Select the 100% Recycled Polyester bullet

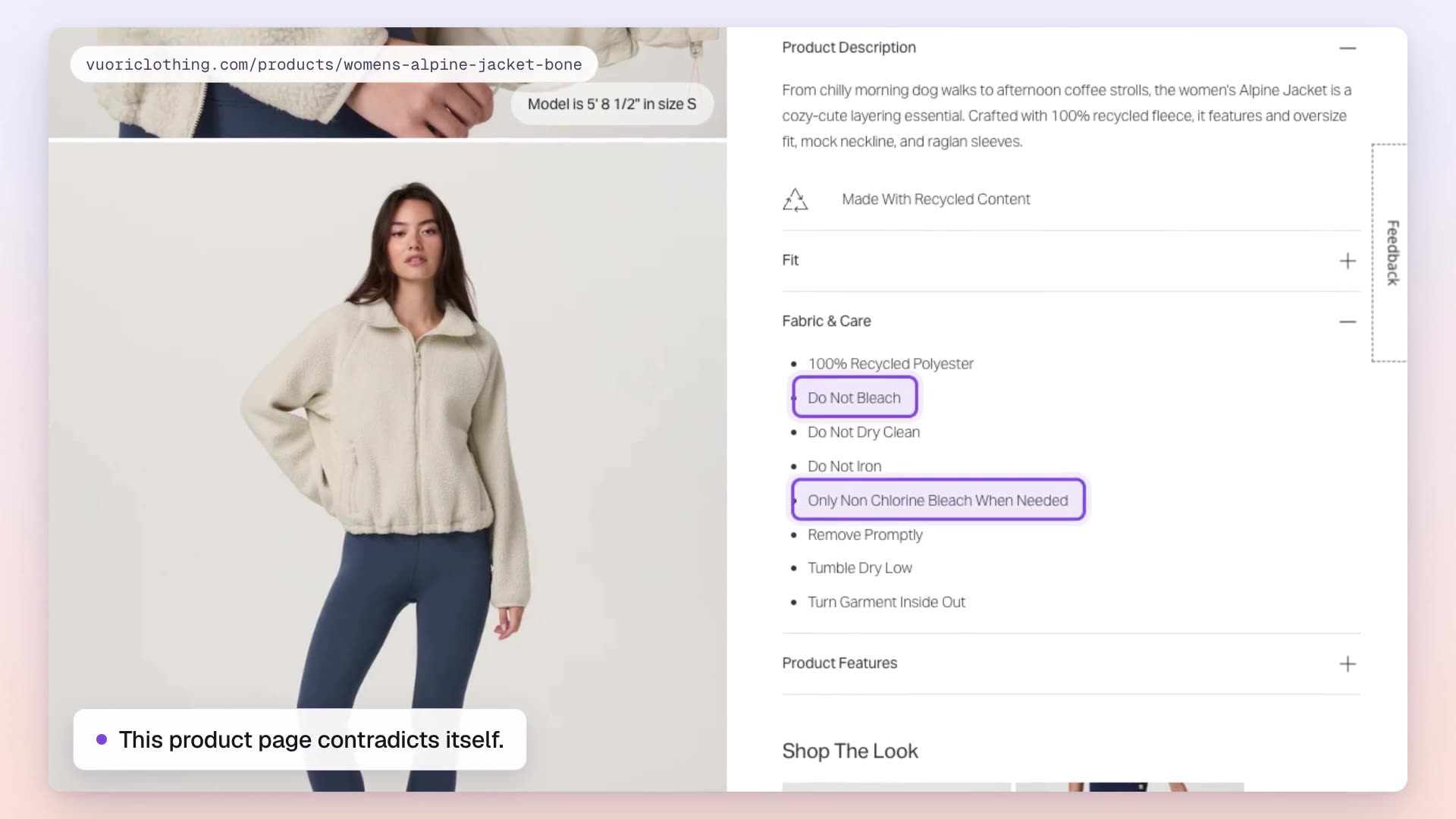click(890, 364)
